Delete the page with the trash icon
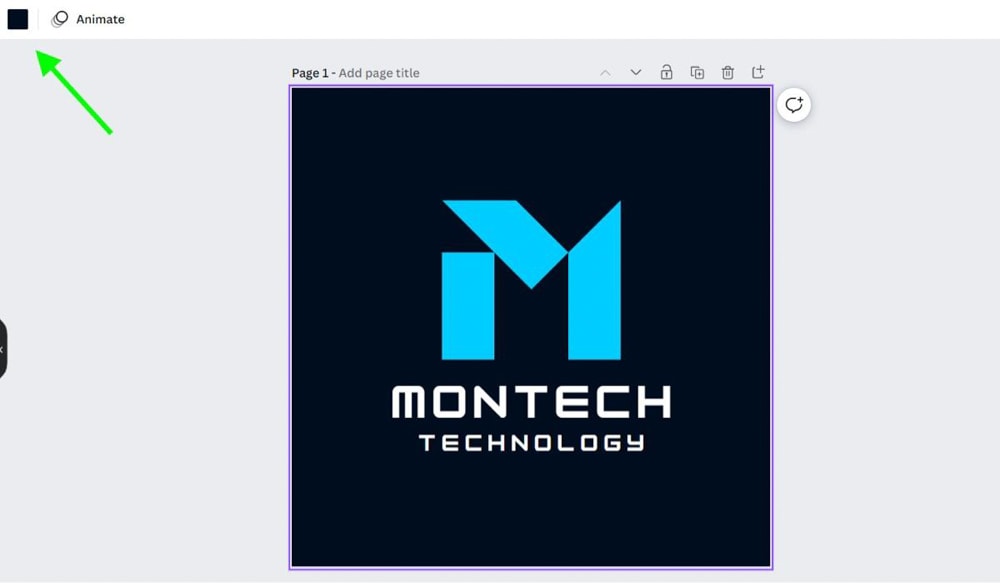 pyautogui.click(x=728, y=72)
